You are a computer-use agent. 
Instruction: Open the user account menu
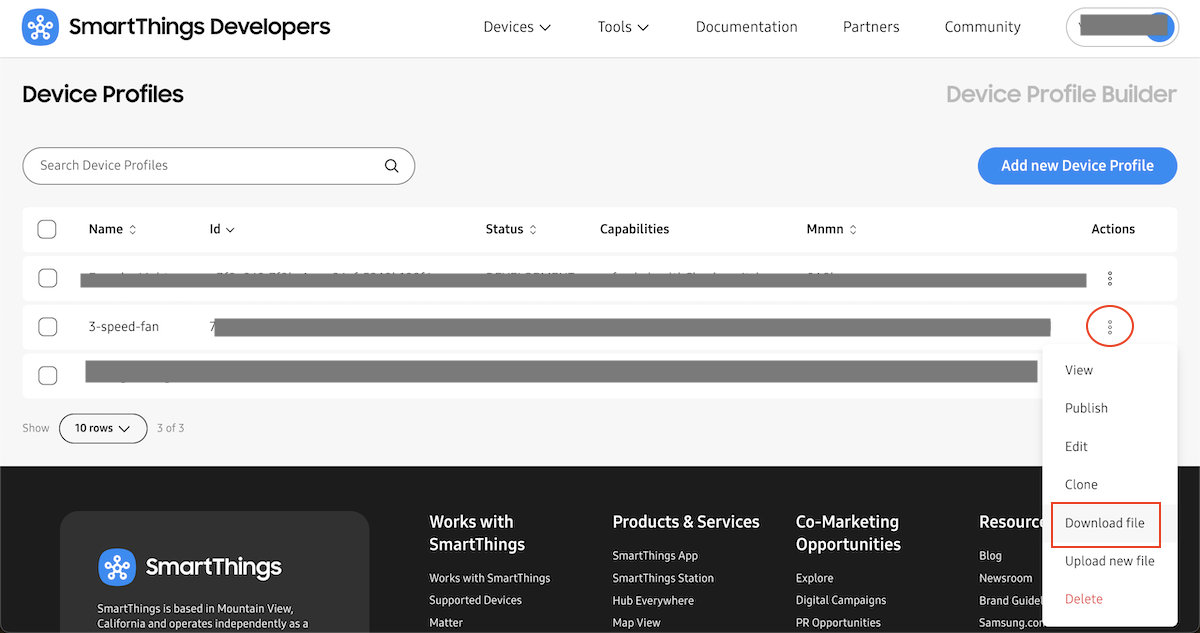pos(1122,27)
